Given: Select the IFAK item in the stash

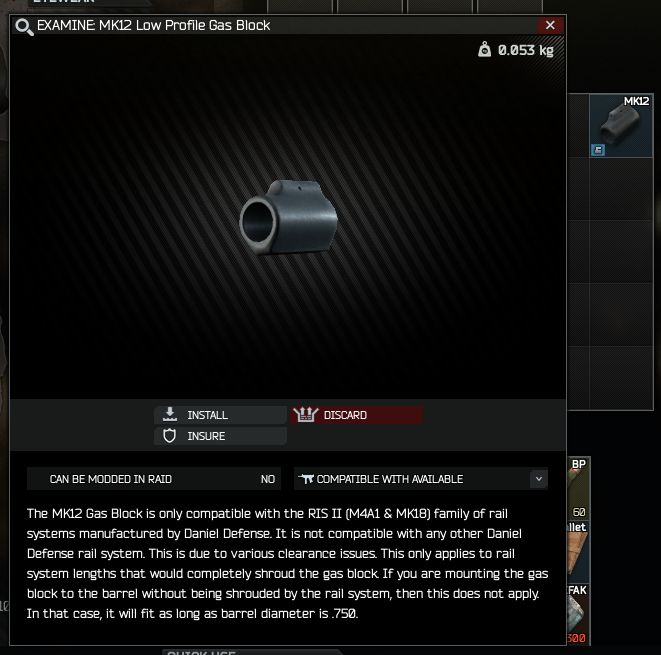Looking at the screenshot, I should pyautogui.click(x=578, y=614).
